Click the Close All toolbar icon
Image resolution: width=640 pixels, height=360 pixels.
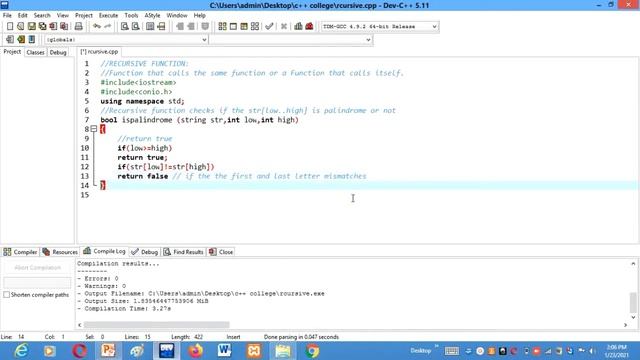tap(64, 26)
